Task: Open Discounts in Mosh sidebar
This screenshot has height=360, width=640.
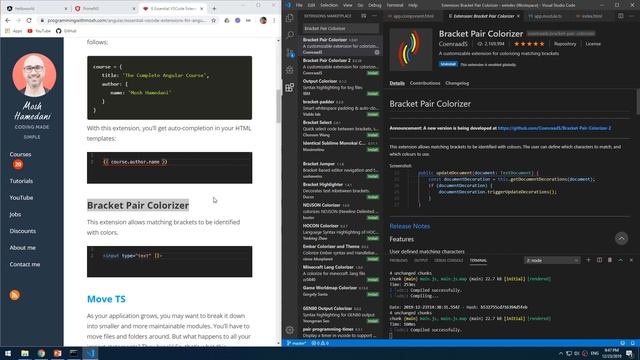Action: 23,231
